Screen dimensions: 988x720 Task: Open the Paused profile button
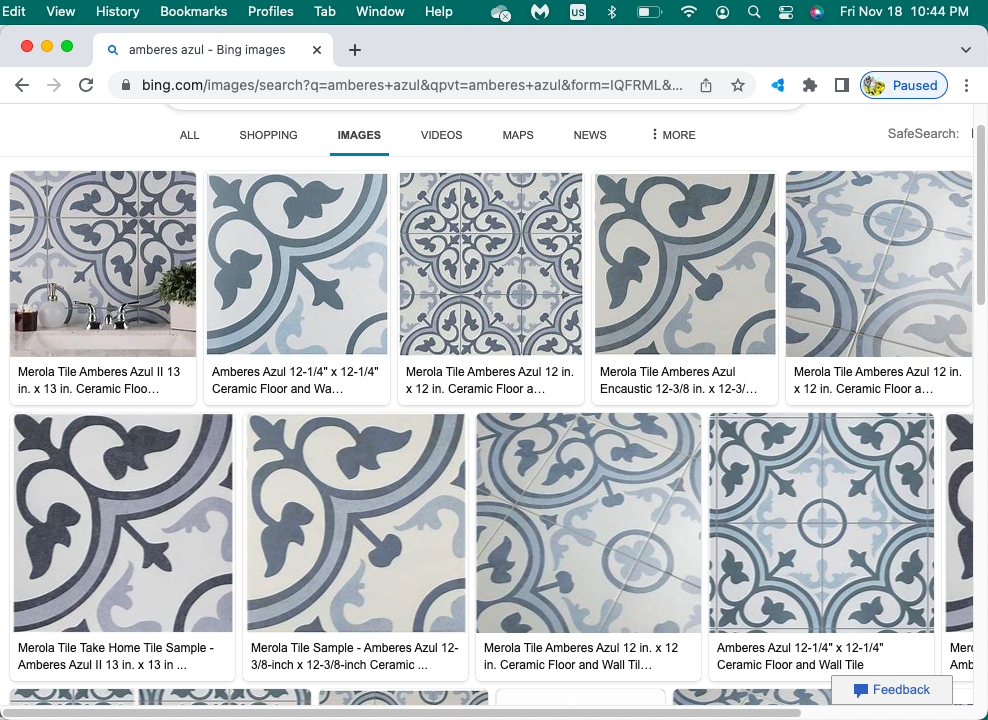[903, 85]
